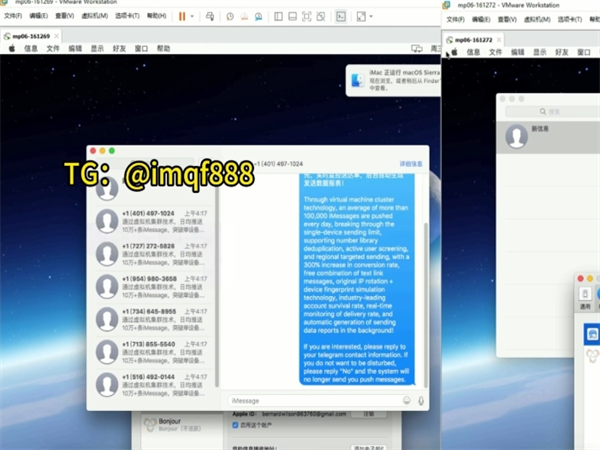600x450 pixels.
Task: Open the 好友 menu in macOS menu bar
Action: point(119,48)
